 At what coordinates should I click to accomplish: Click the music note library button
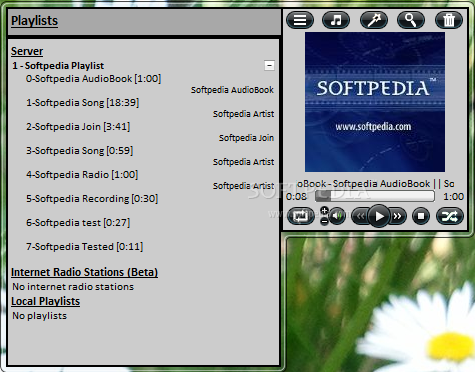336,20
